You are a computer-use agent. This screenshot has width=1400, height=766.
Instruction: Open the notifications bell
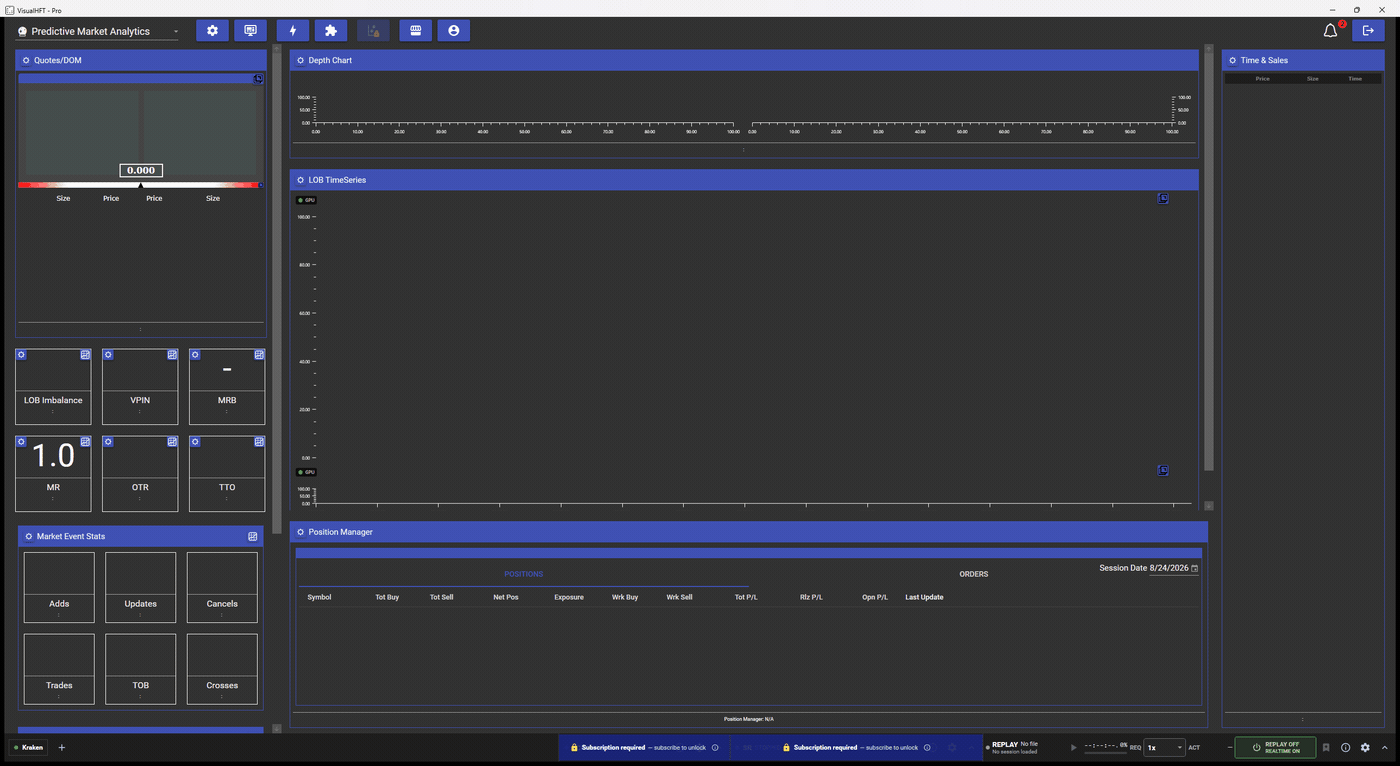[1330, 31]
